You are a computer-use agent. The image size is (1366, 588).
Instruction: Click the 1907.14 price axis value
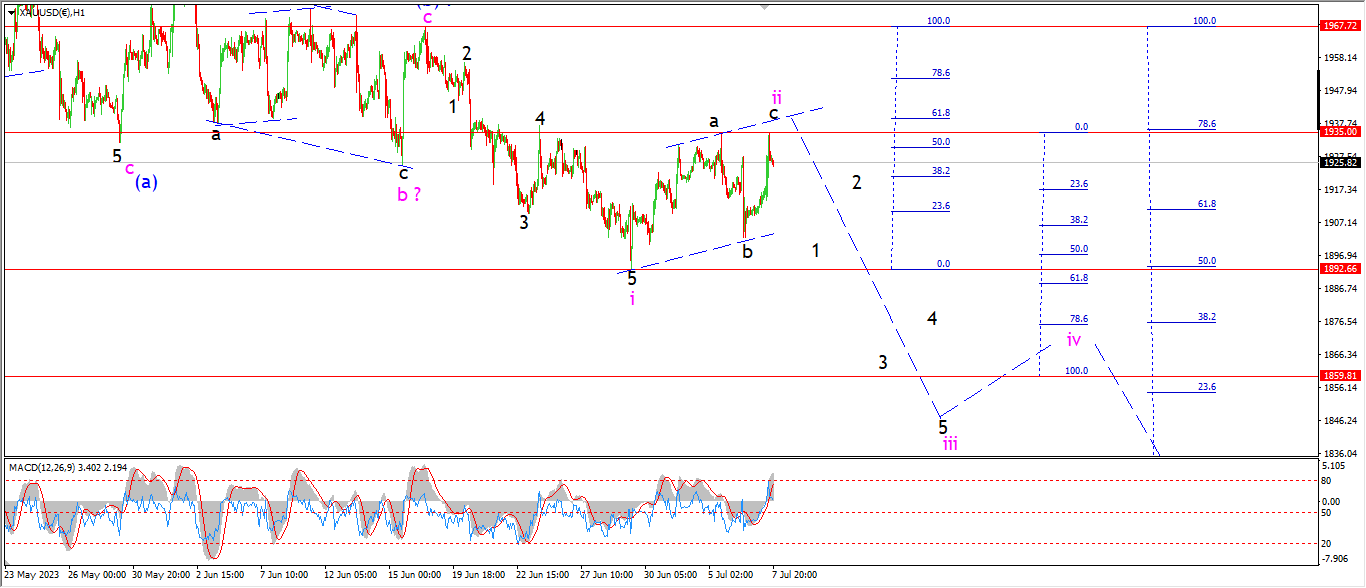[1338, 223]
